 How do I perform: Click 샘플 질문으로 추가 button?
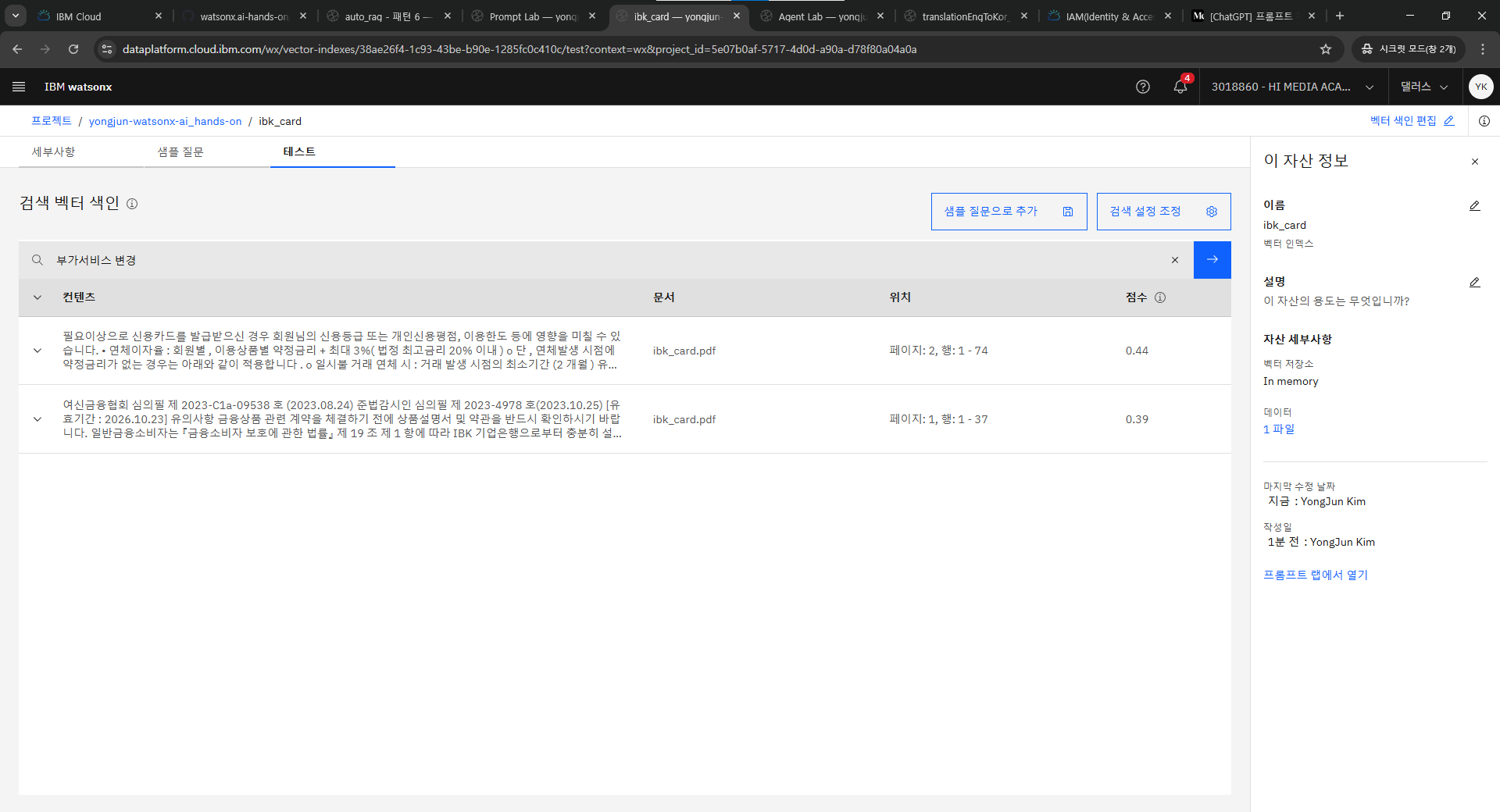[1009, 212]
